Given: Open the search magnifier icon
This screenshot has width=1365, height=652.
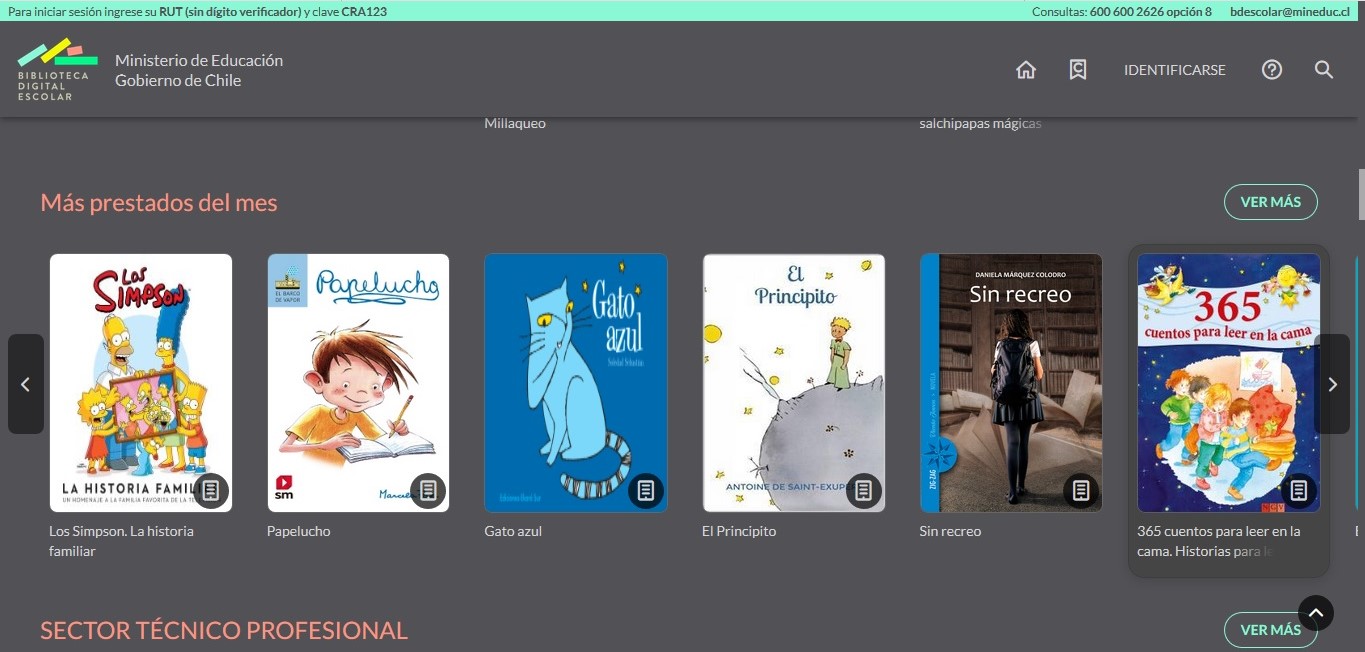Looking at the screenshot, I should [1324, 70].
